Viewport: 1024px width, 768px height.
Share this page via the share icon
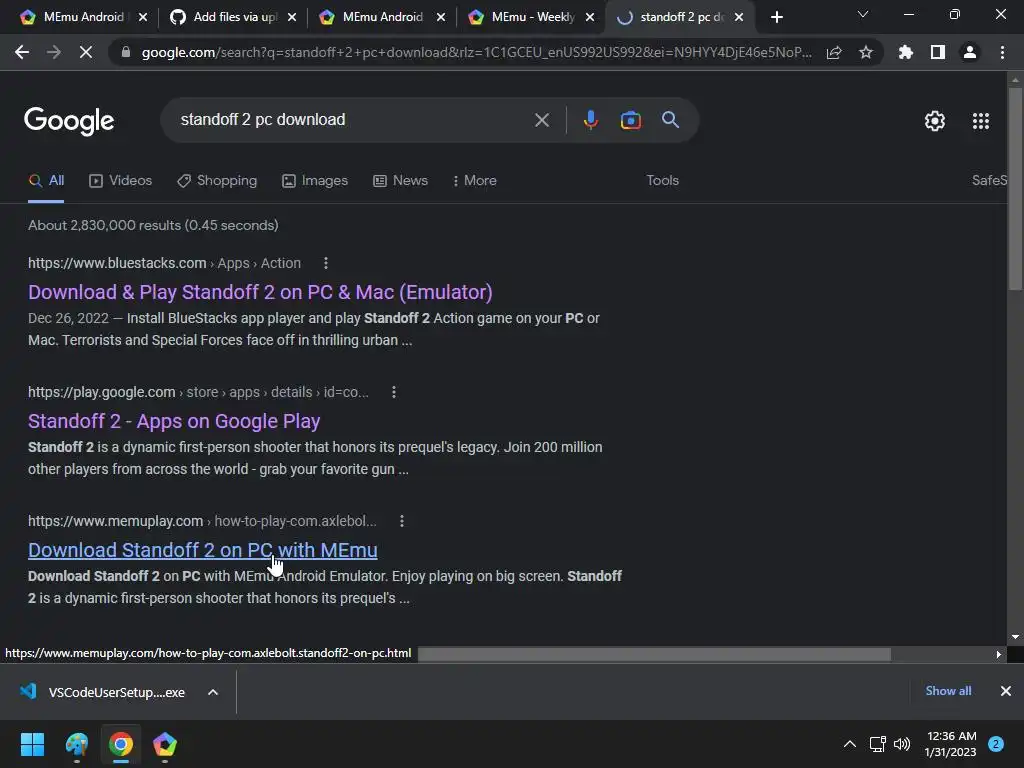tap(834, 52)
